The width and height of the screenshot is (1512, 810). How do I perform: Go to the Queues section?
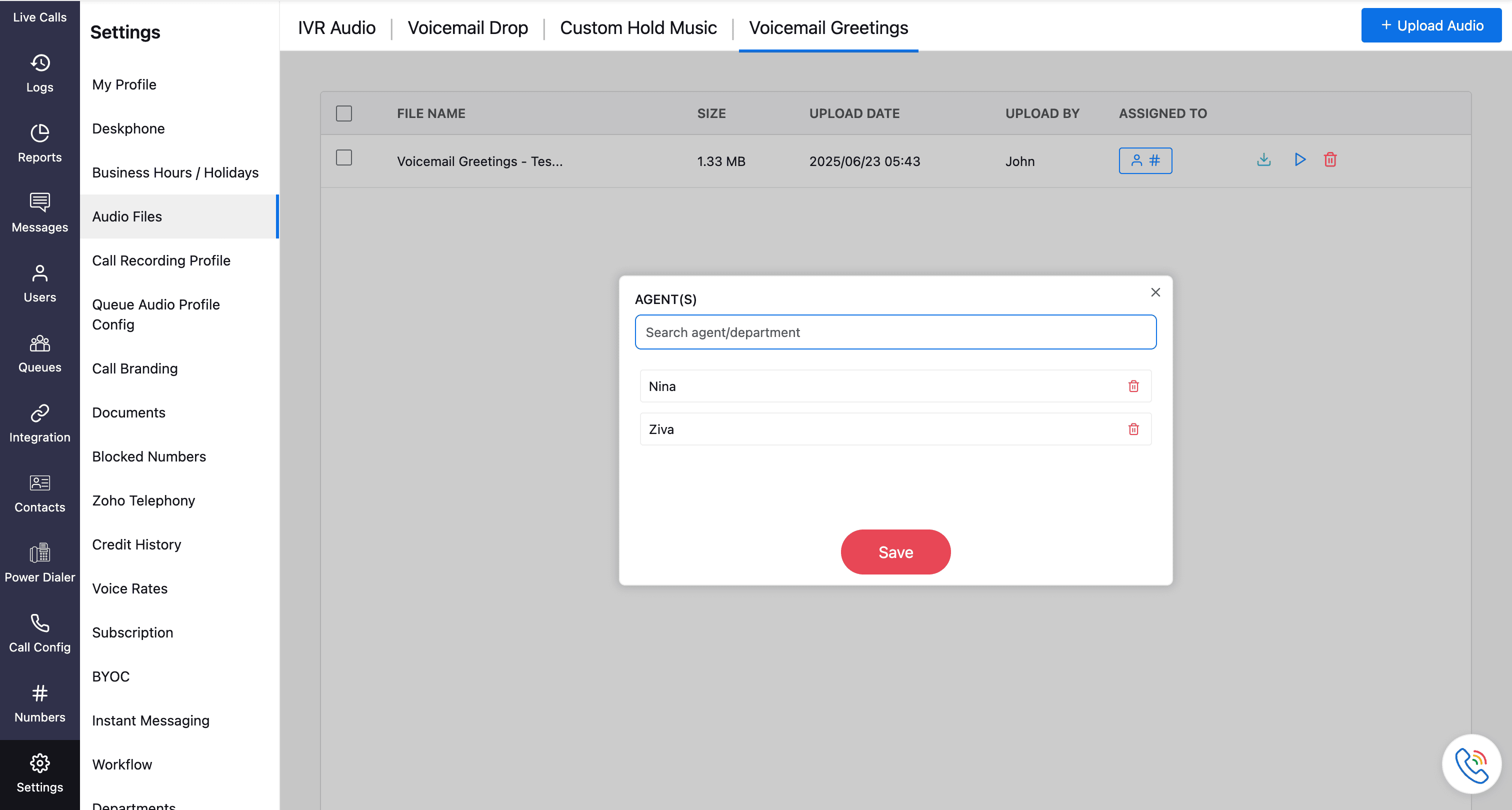pos(39,353)
